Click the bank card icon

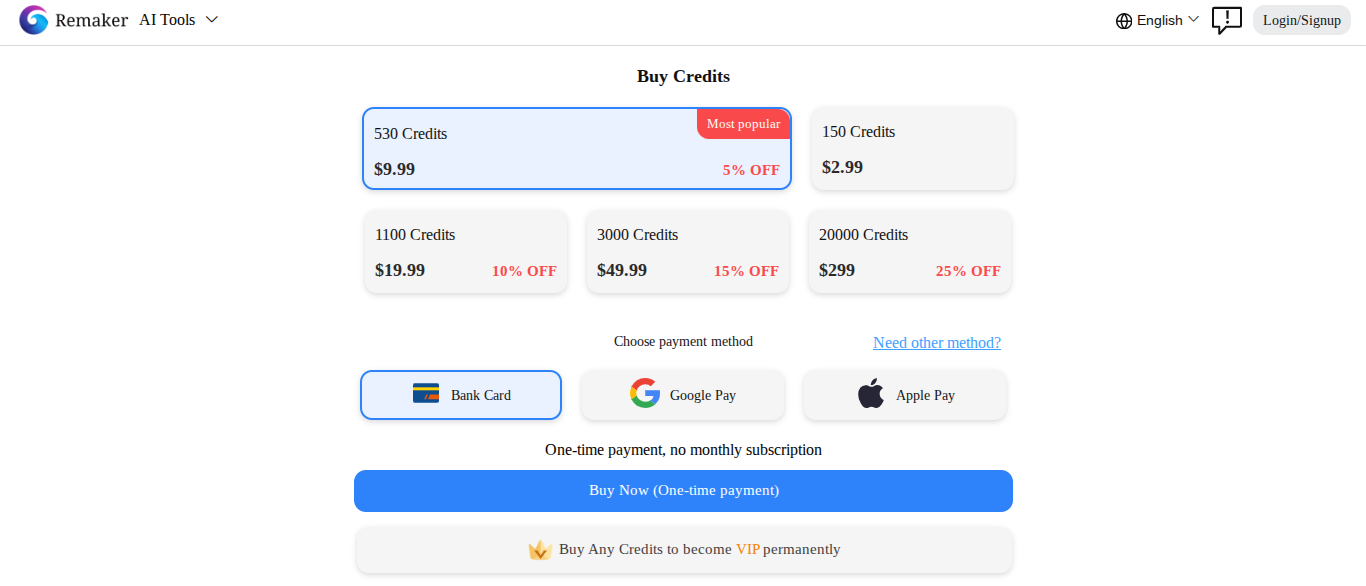[x=426, y=394]
